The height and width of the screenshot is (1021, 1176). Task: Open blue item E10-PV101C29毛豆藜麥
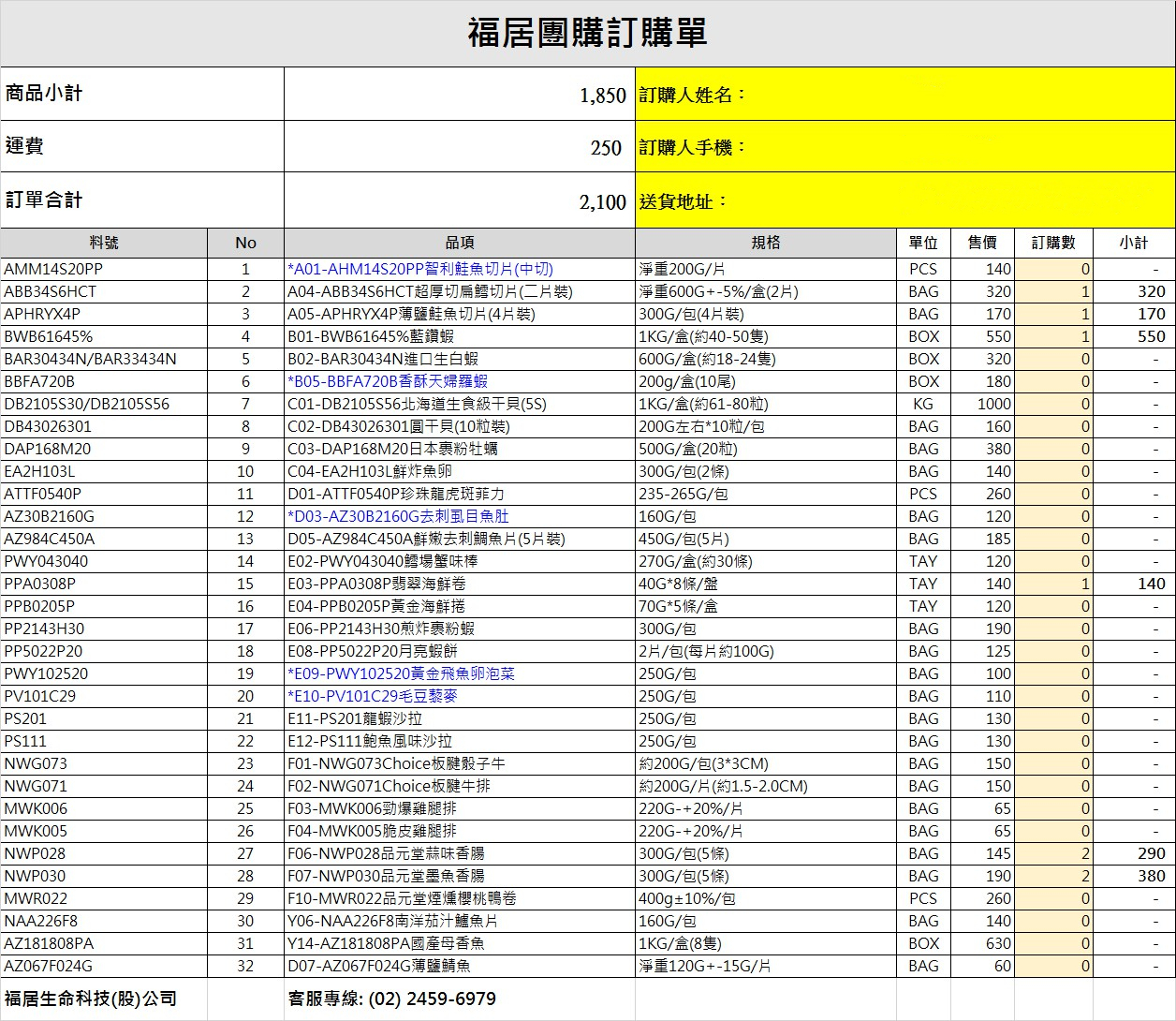coord(373,696)
